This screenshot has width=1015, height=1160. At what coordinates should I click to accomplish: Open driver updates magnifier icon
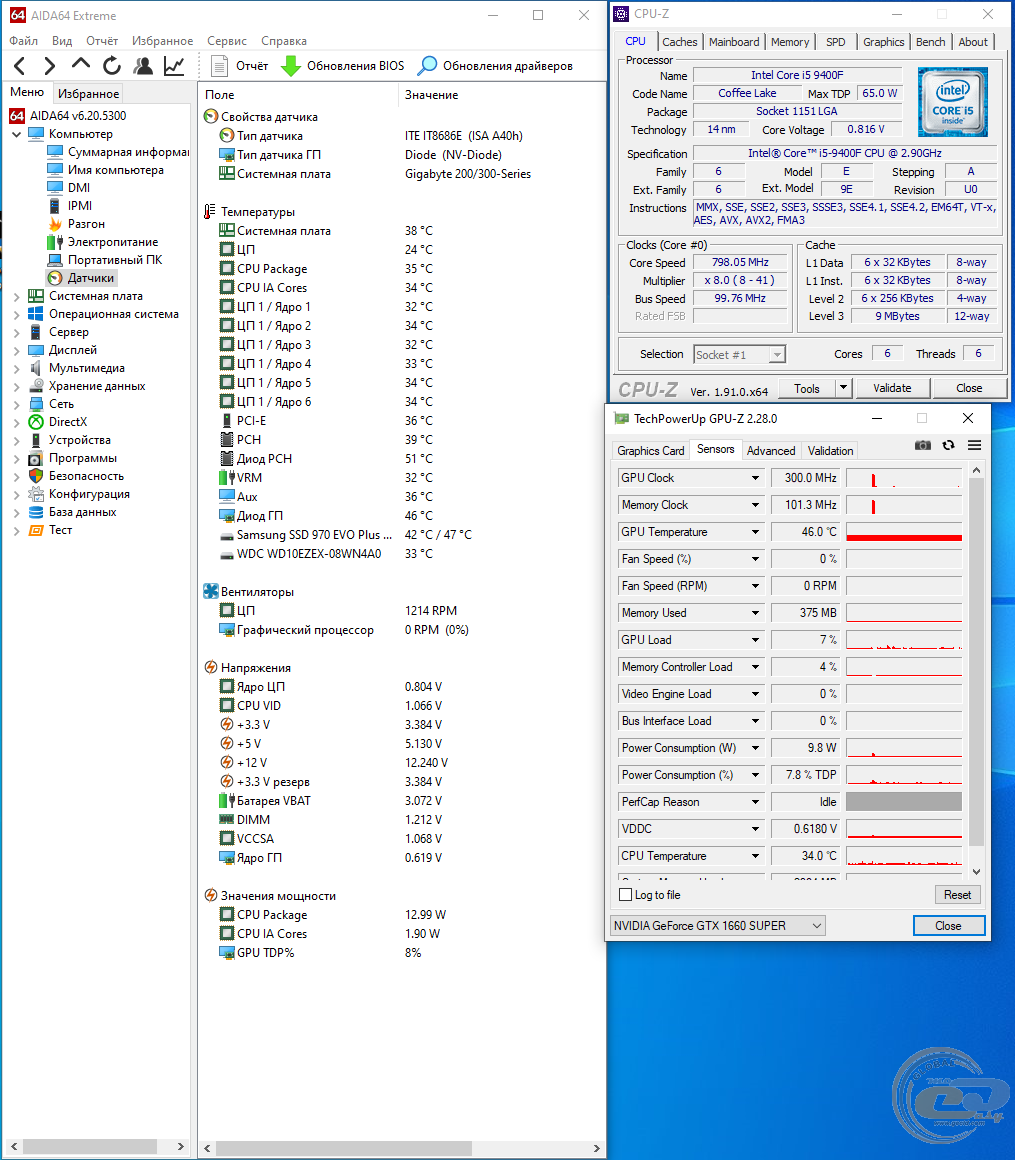[x=427, y=66]
